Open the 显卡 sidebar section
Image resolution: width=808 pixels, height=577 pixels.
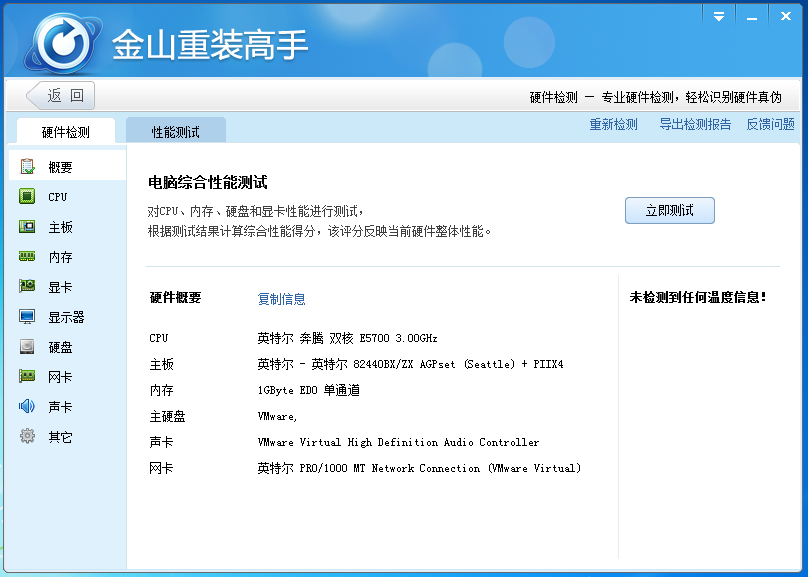pyautogui.click(x=68, y=286)
